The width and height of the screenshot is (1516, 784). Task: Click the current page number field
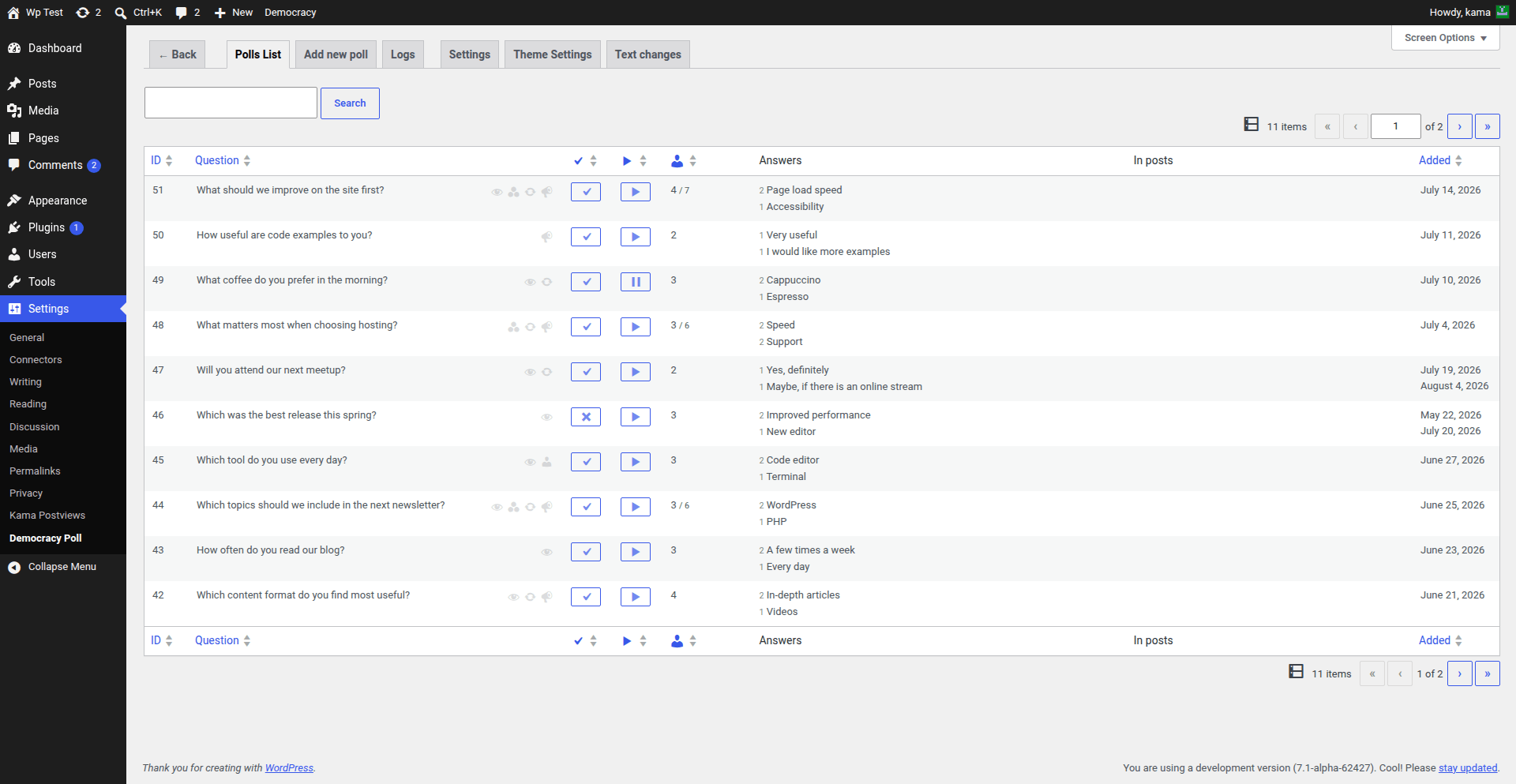pyautogui.click(x=1396, y=126)
